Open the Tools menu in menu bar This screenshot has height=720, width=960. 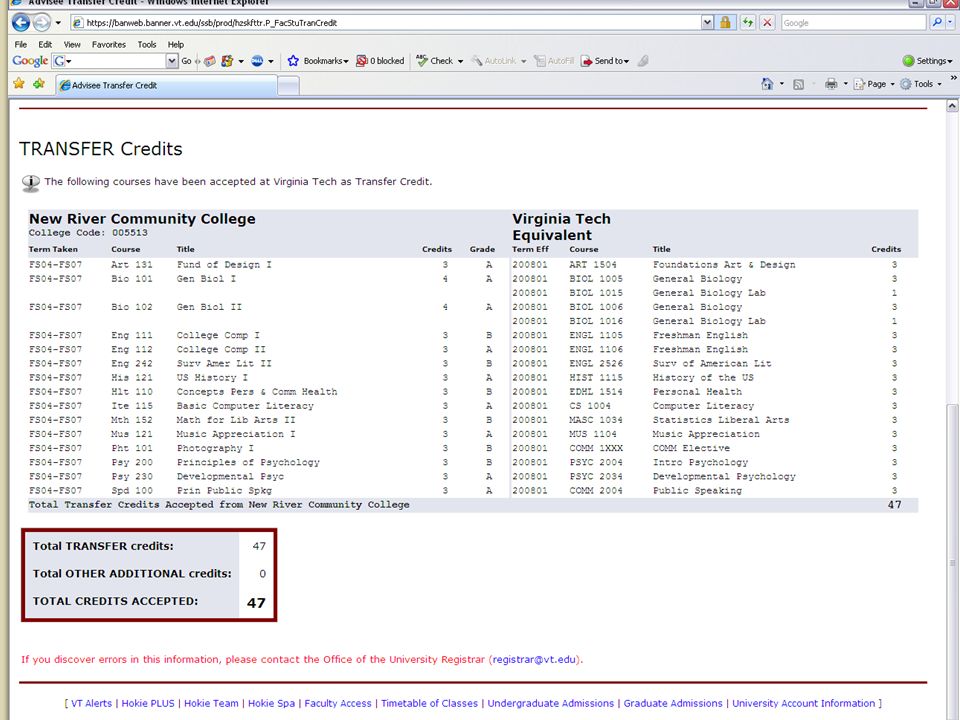pyautogui.click(x=147, y=45)
